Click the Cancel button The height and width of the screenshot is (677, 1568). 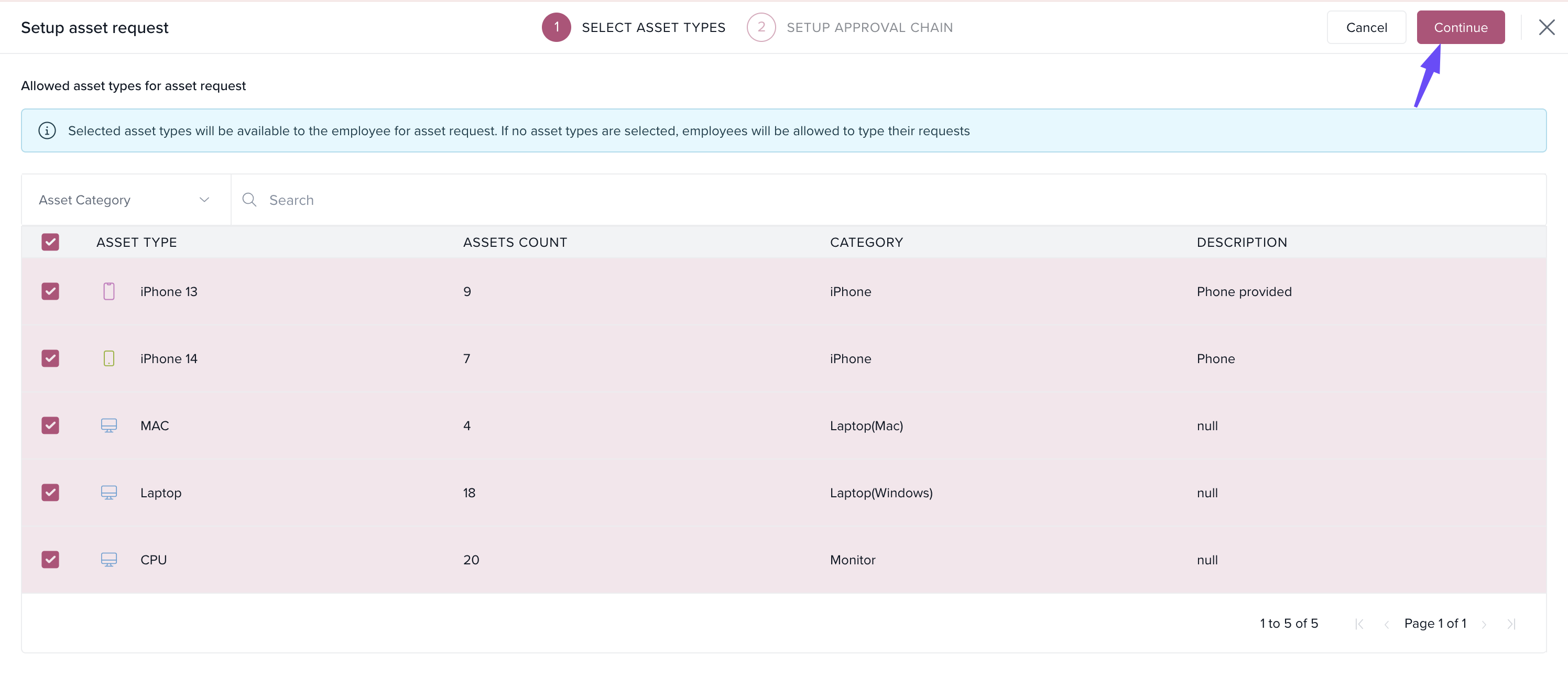click(x=1366, y=27)
